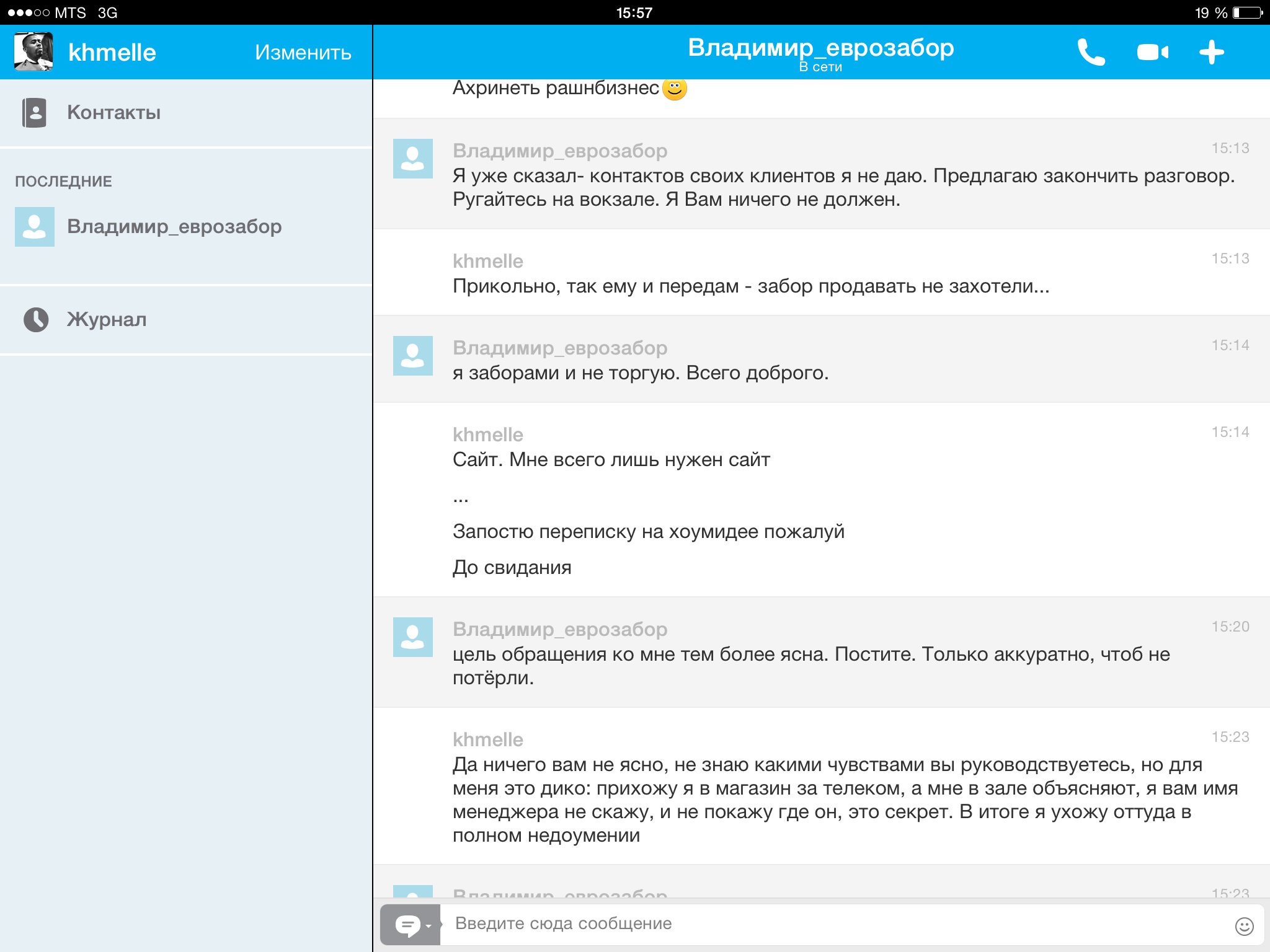Tap the clock icon next to Журнал
This screenshot has height=952, width=1270.
click(36, 320)
